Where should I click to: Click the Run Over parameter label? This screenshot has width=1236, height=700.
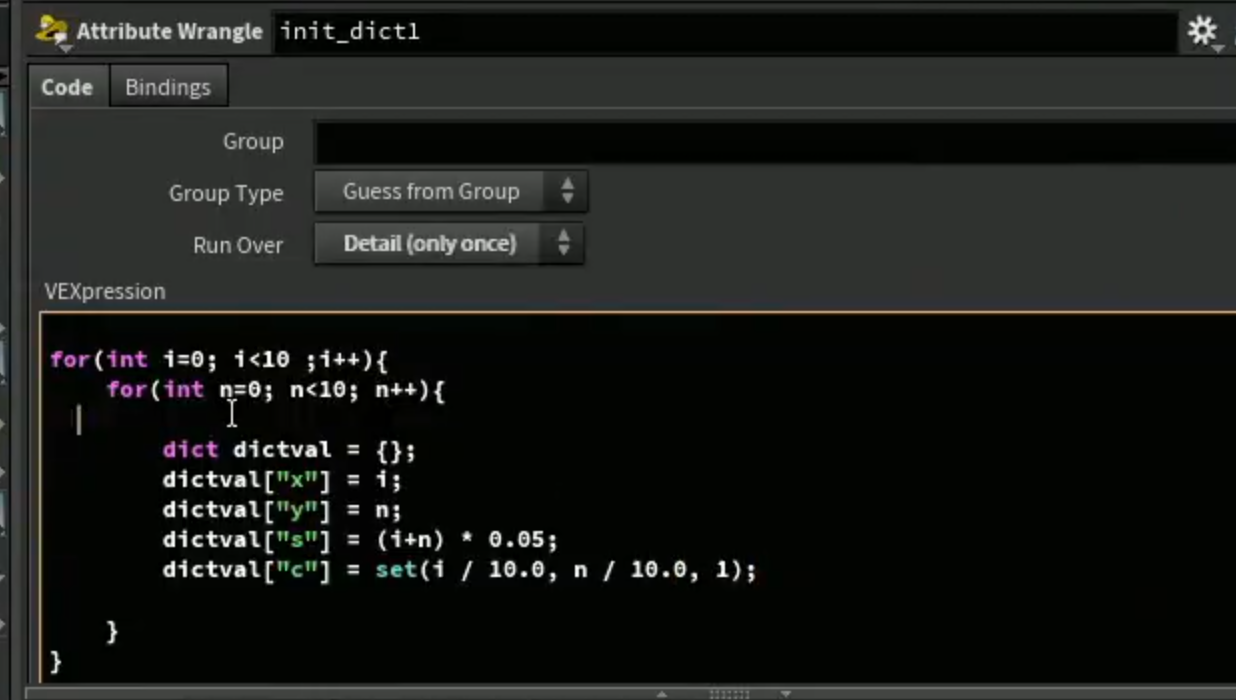(x=238, y=245)
